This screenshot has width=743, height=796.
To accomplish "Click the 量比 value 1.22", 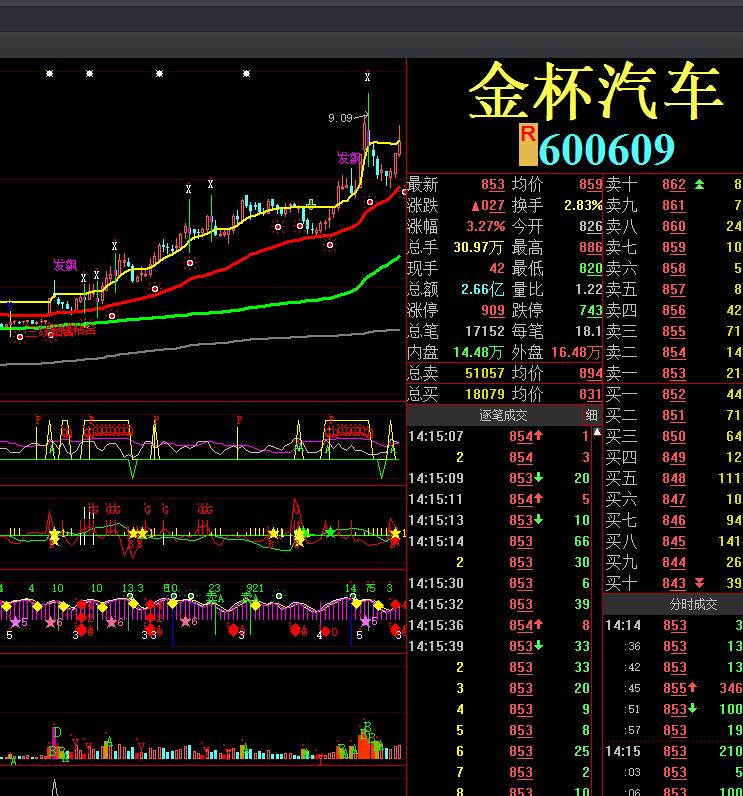I will tap(589, 289).
